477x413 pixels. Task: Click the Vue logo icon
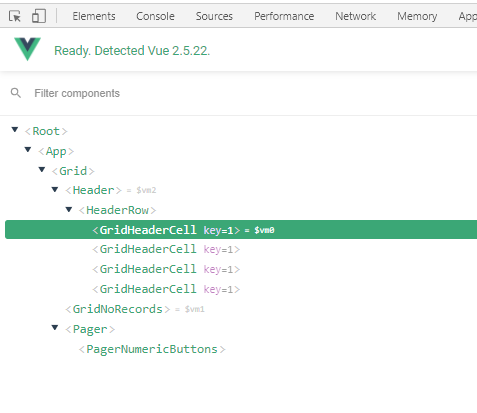[x=27, y=49]
